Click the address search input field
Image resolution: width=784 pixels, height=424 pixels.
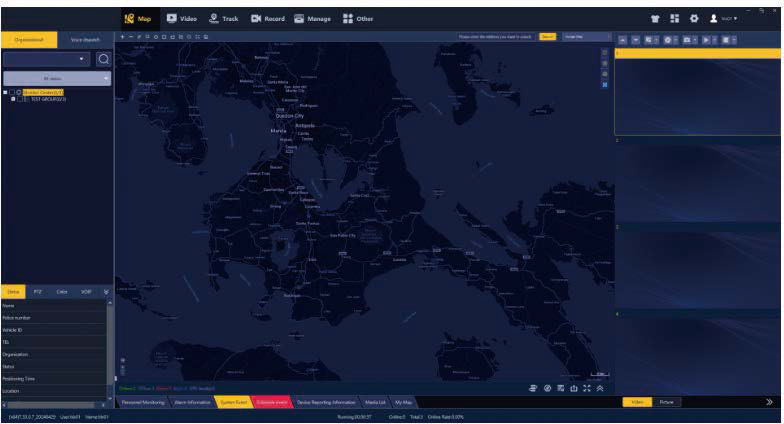pyautogui.click(x=495, y=37)
